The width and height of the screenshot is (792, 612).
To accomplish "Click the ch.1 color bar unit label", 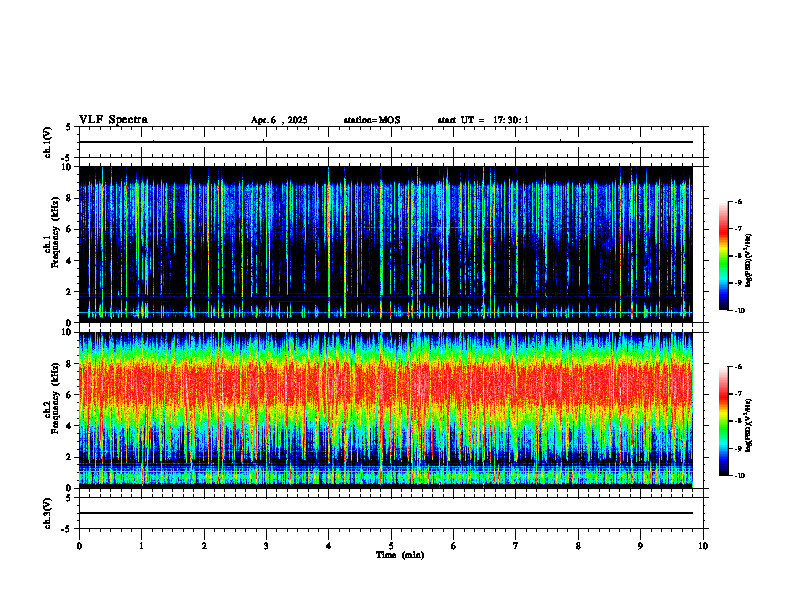I will [748, 260].
